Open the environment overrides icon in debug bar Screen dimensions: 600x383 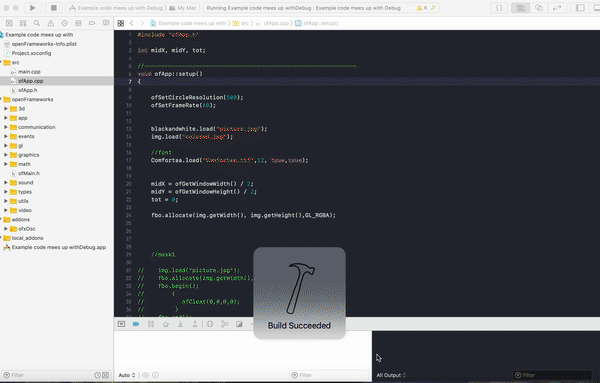click(239, 324)
